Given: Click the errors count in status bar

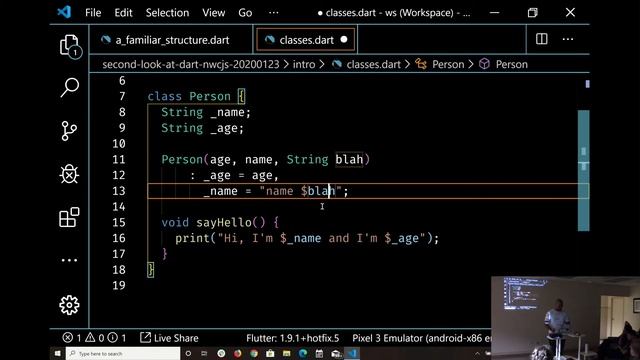Looking at the screenshot, I should click(x=72, y=338).
